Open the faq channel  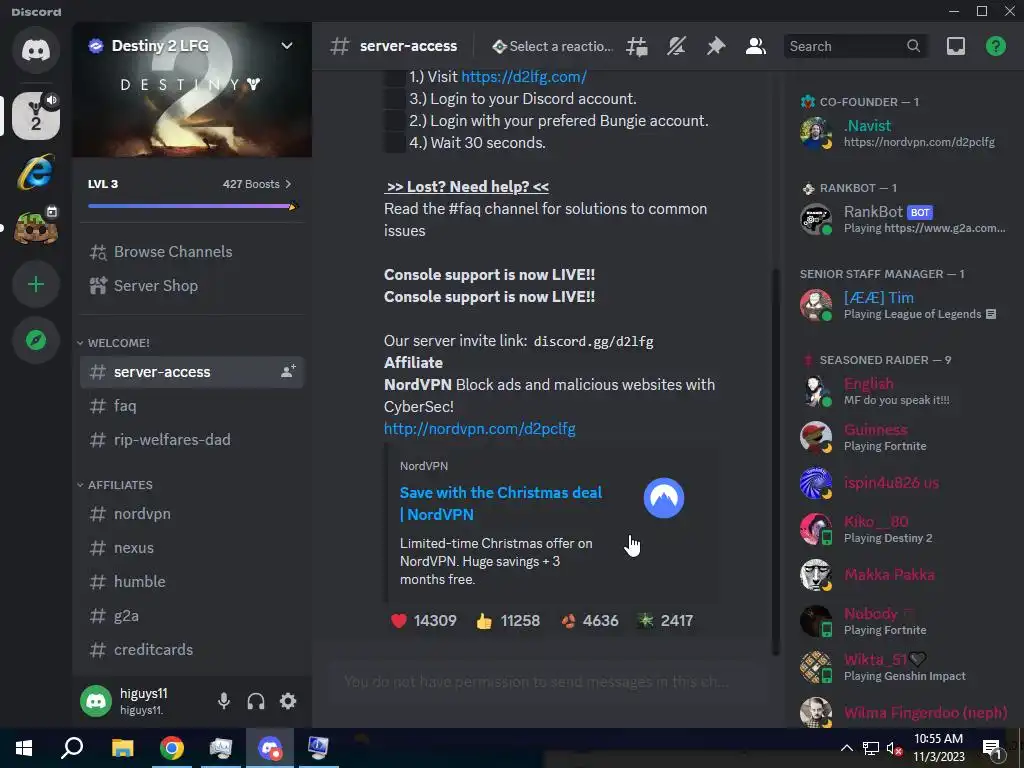tap(192, 406)
